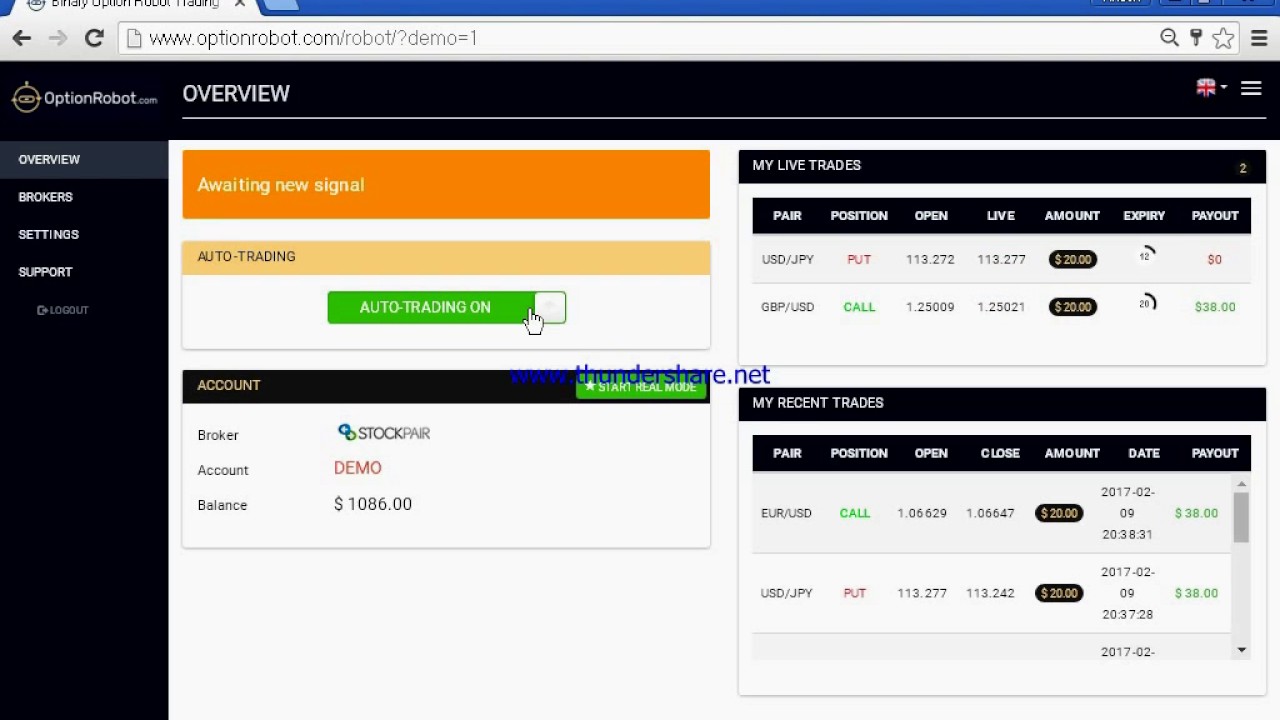Screen dimensions: 1280x720
Task: Click DATE column header in recent trades
Action: pos(1144,453)
